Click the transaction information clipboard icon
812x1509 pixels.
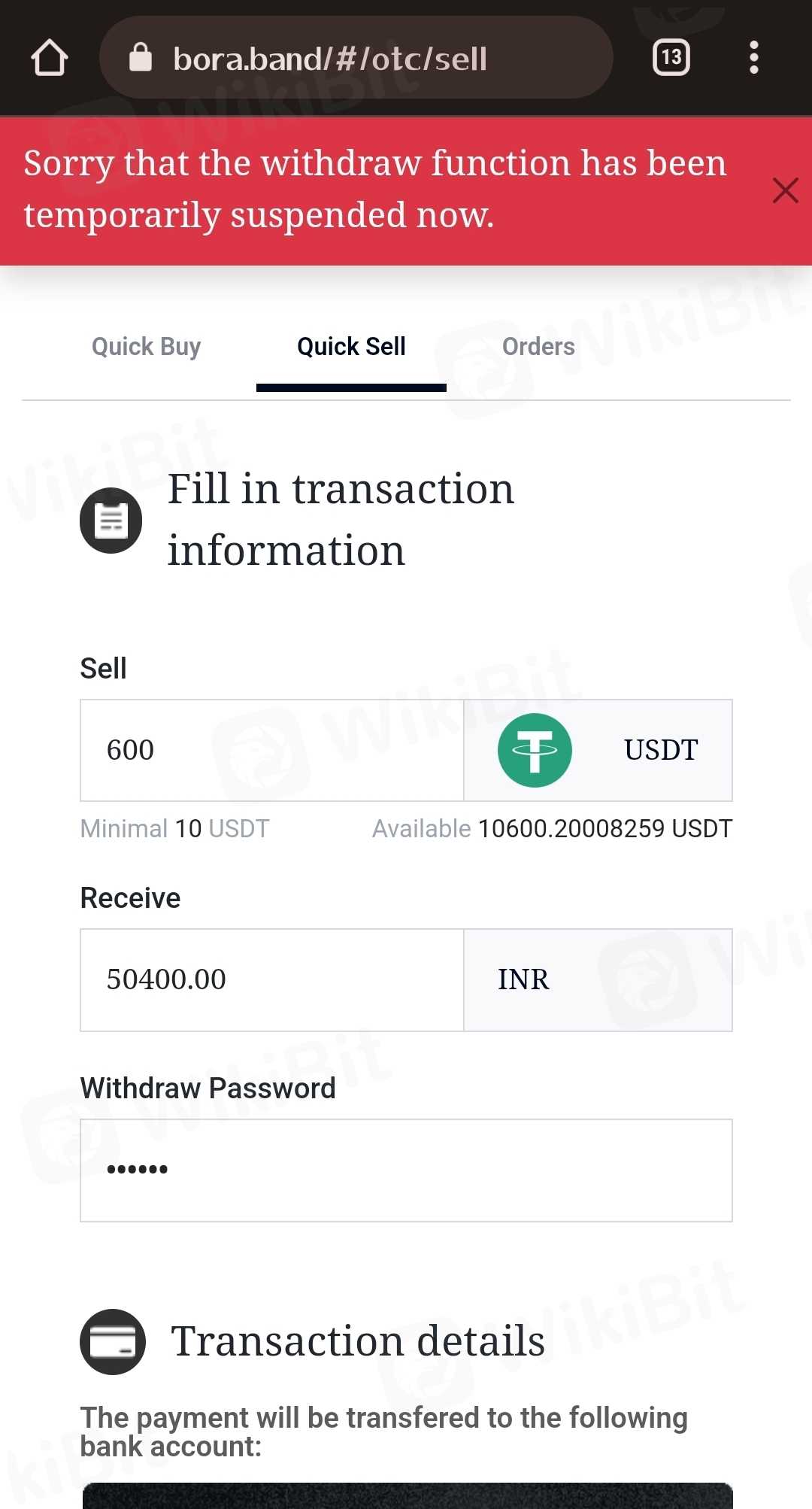(x=111, y=520)
